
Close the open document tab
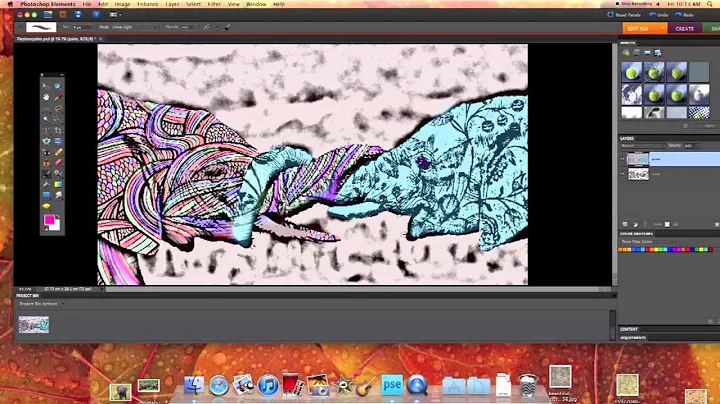coord(101,39)
